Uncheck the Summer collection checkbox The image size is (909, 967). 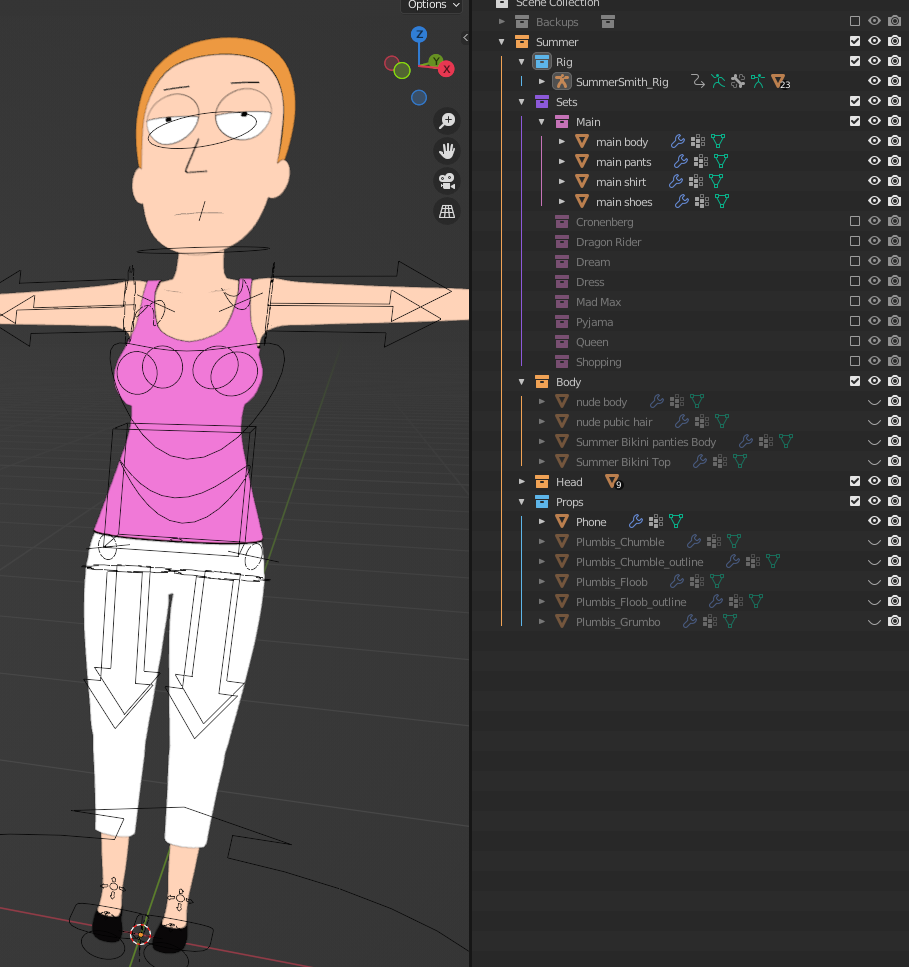click(855, 41)
